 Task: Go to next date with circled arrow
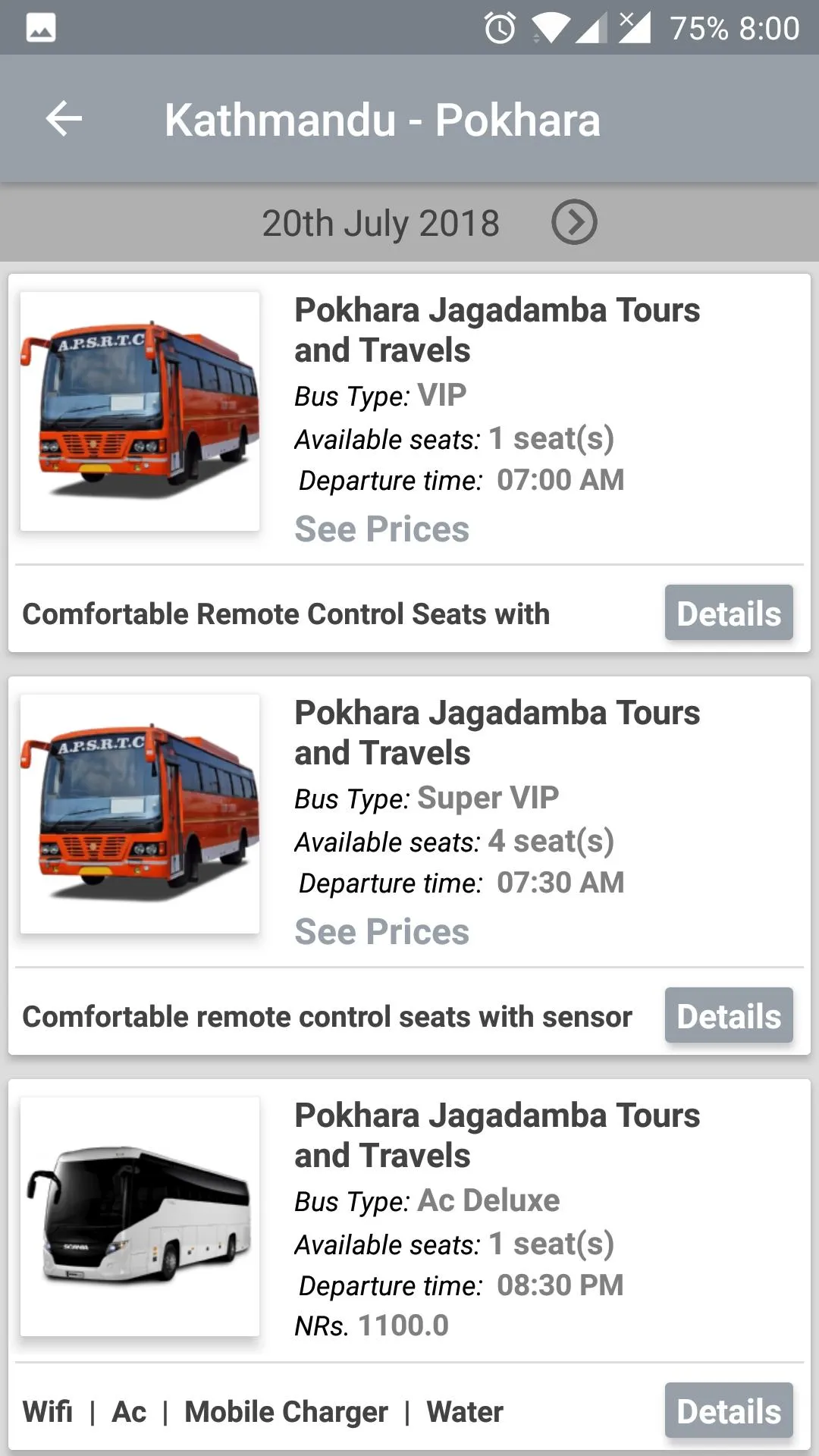pos(574,222)
